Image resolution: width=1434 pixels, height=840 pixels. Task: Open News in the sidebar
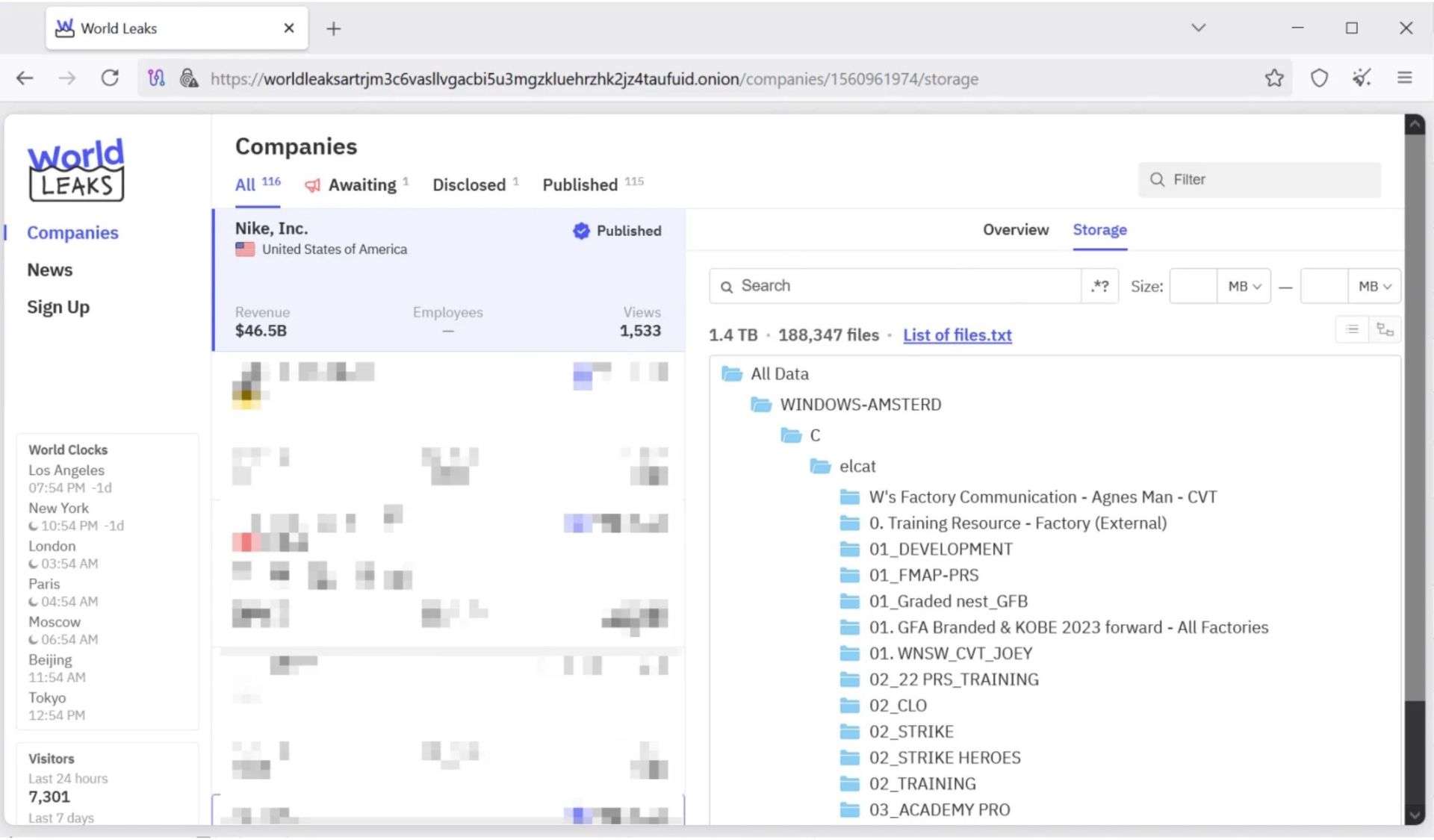[49, 270]
